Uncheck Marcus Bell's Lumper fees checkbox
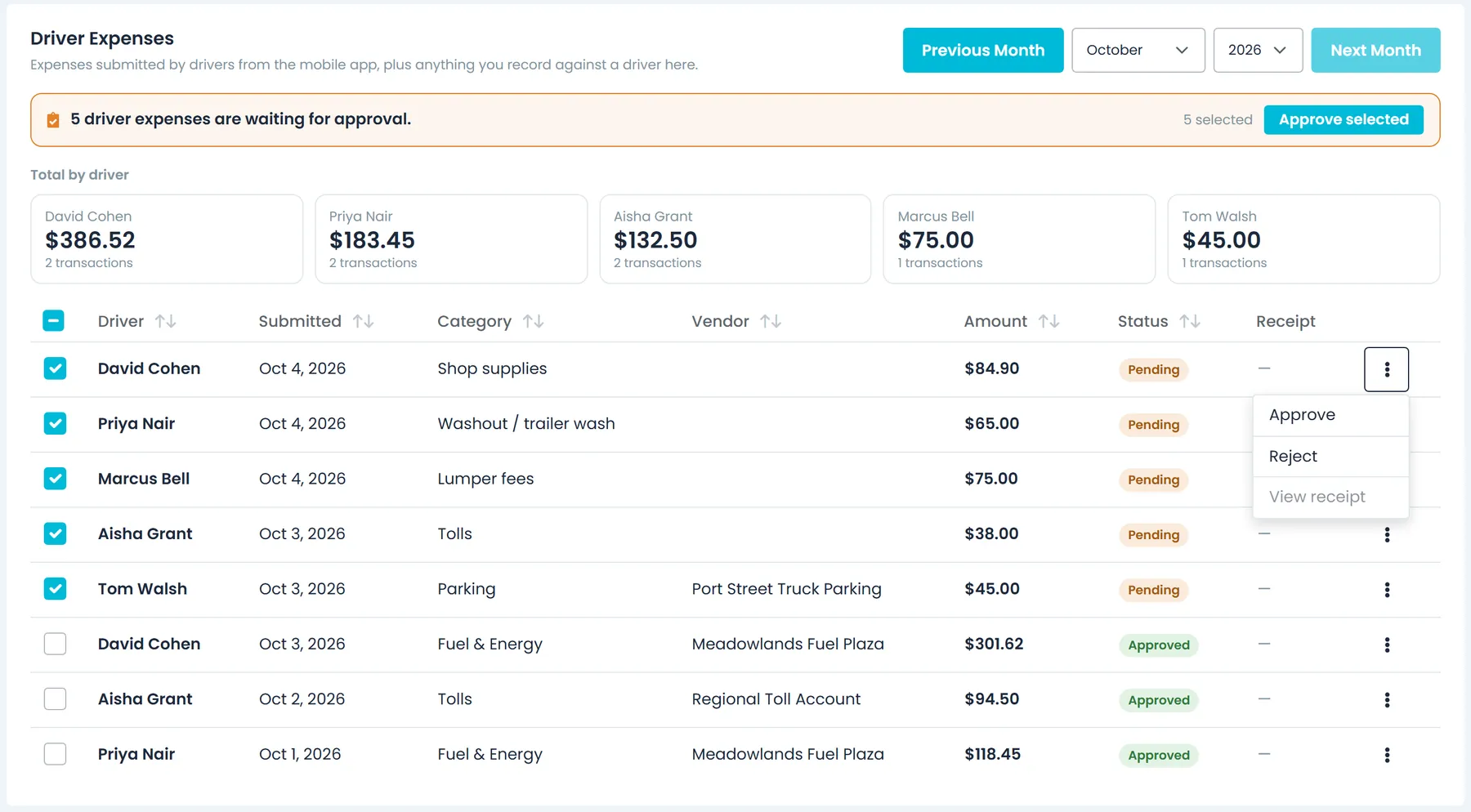Screen dimensions: 1471x812 click(55, 479)
